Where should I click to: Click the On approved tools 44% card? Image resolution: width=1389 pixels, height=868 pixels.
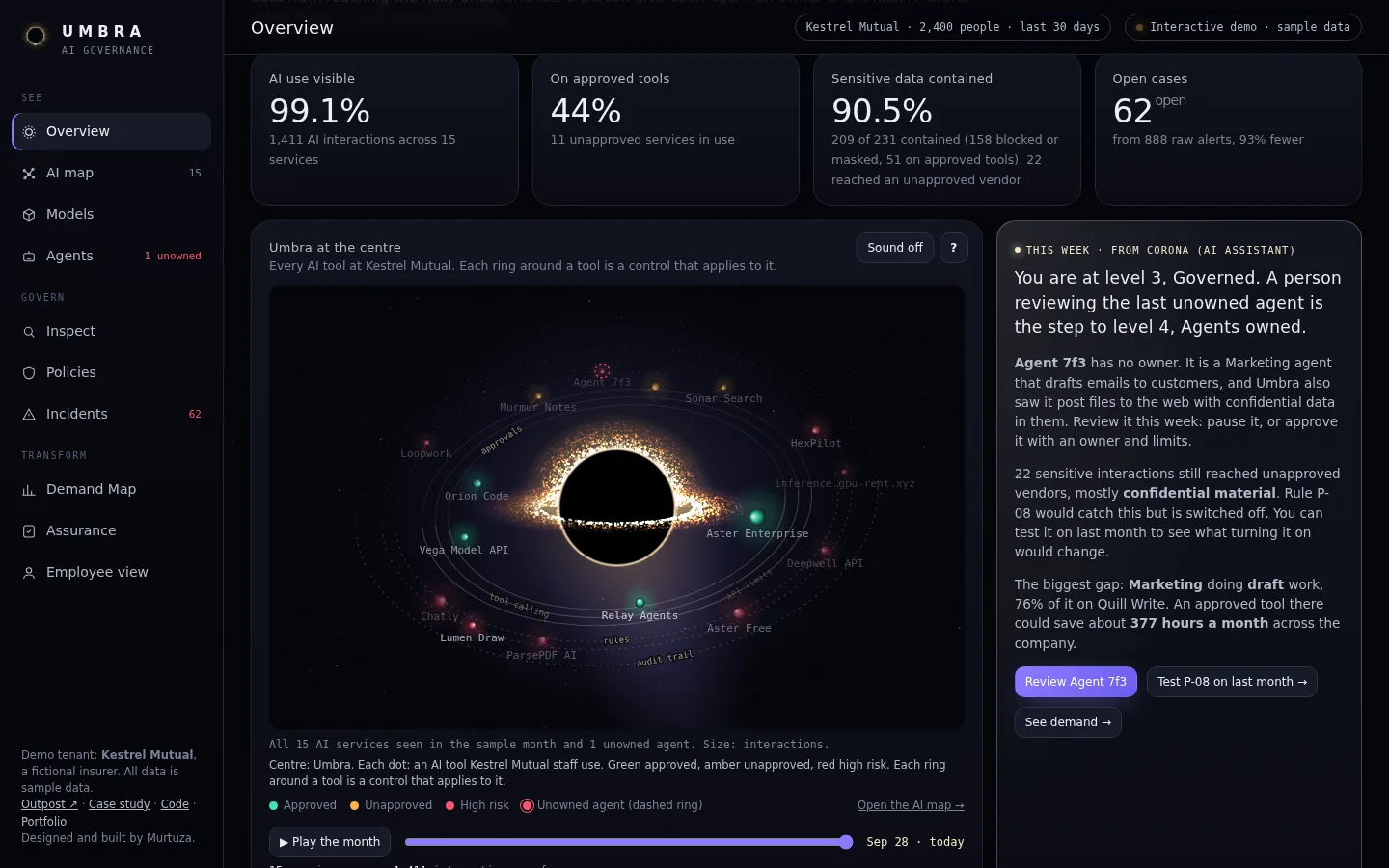666,129
